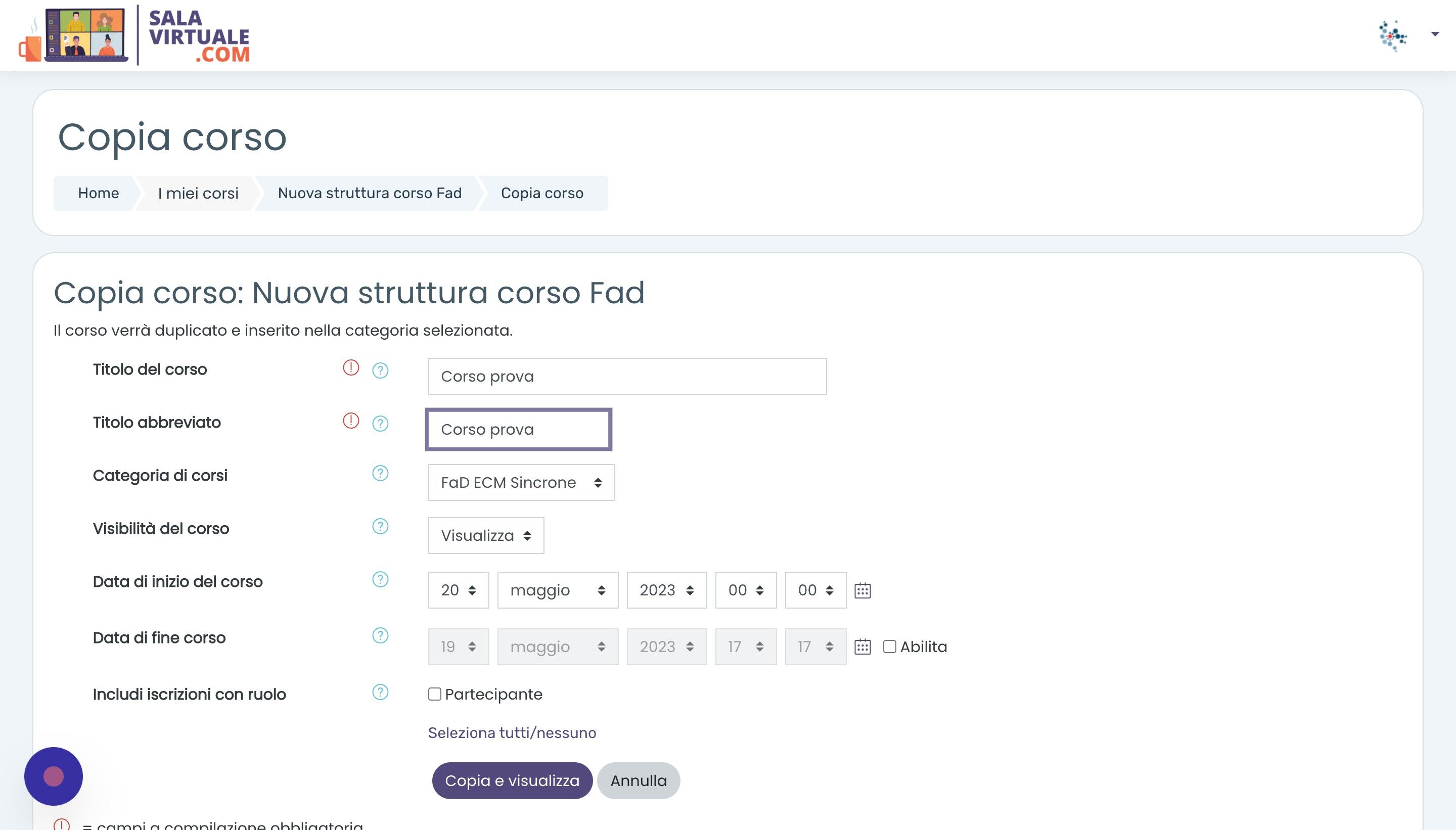Open help for Categoria di corsi
This screenshot has width=1456, height=830.
[x=380, y=473]
